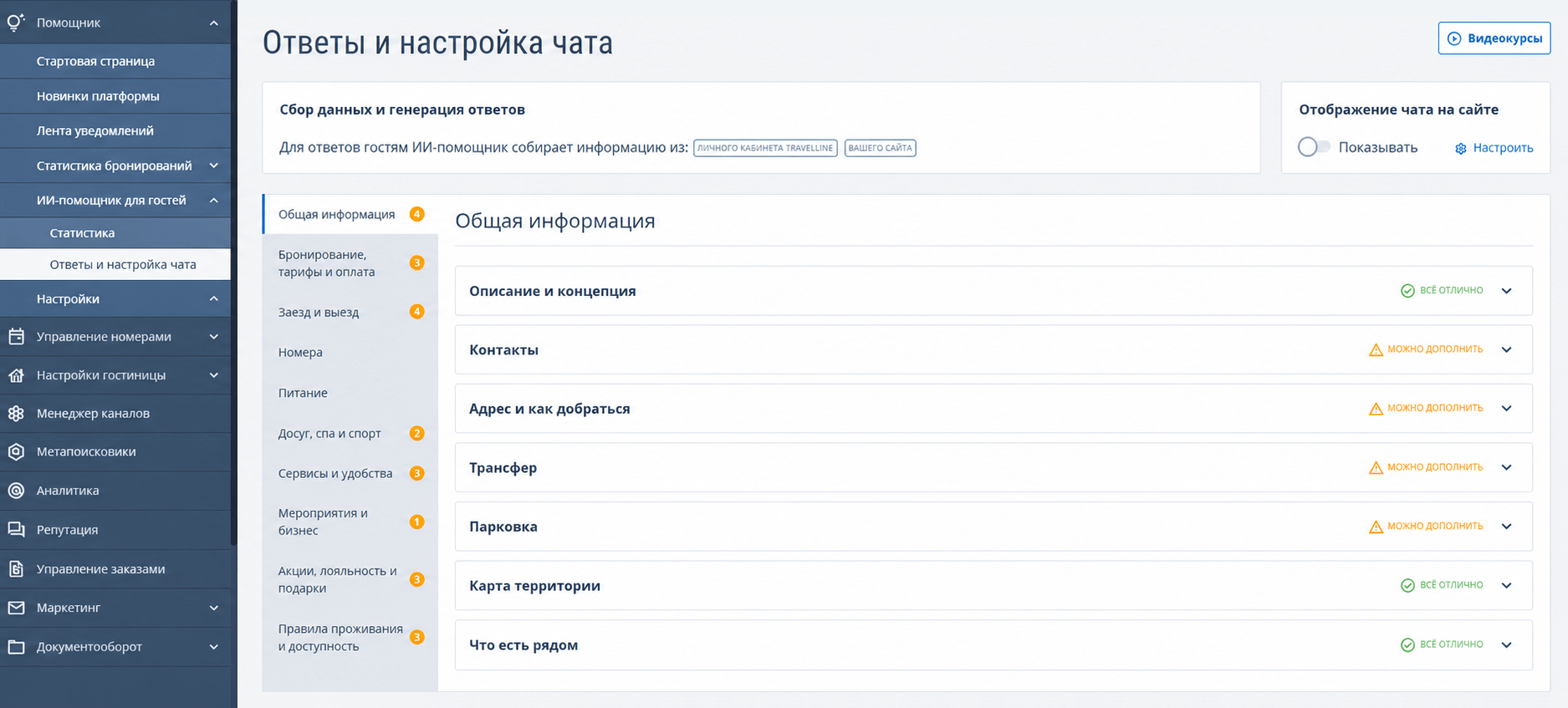Screen dimensions: 1568x708
Task: Click the warning triangle icon for Контакты
Action: [1376, 349]
